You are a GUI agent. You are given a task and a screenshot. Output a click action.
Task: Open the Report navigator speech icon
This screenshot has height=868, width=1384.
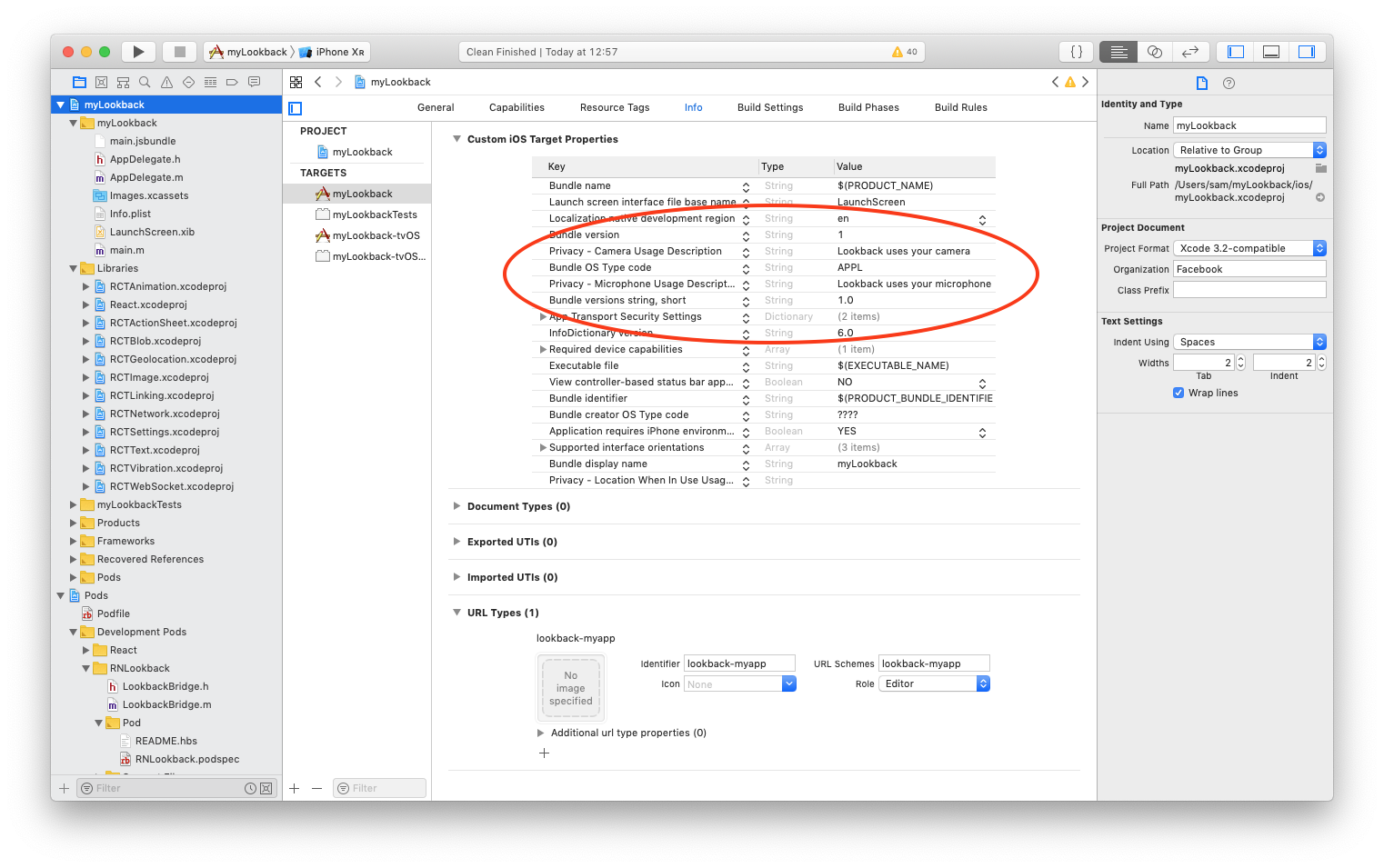(254, 82)
